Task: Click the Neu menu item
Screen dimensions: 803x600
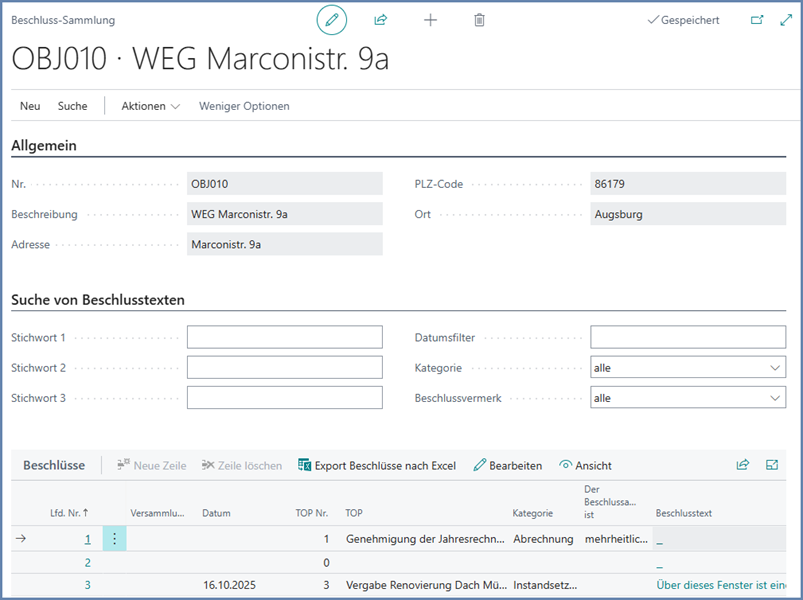Action: click(30, 106)
